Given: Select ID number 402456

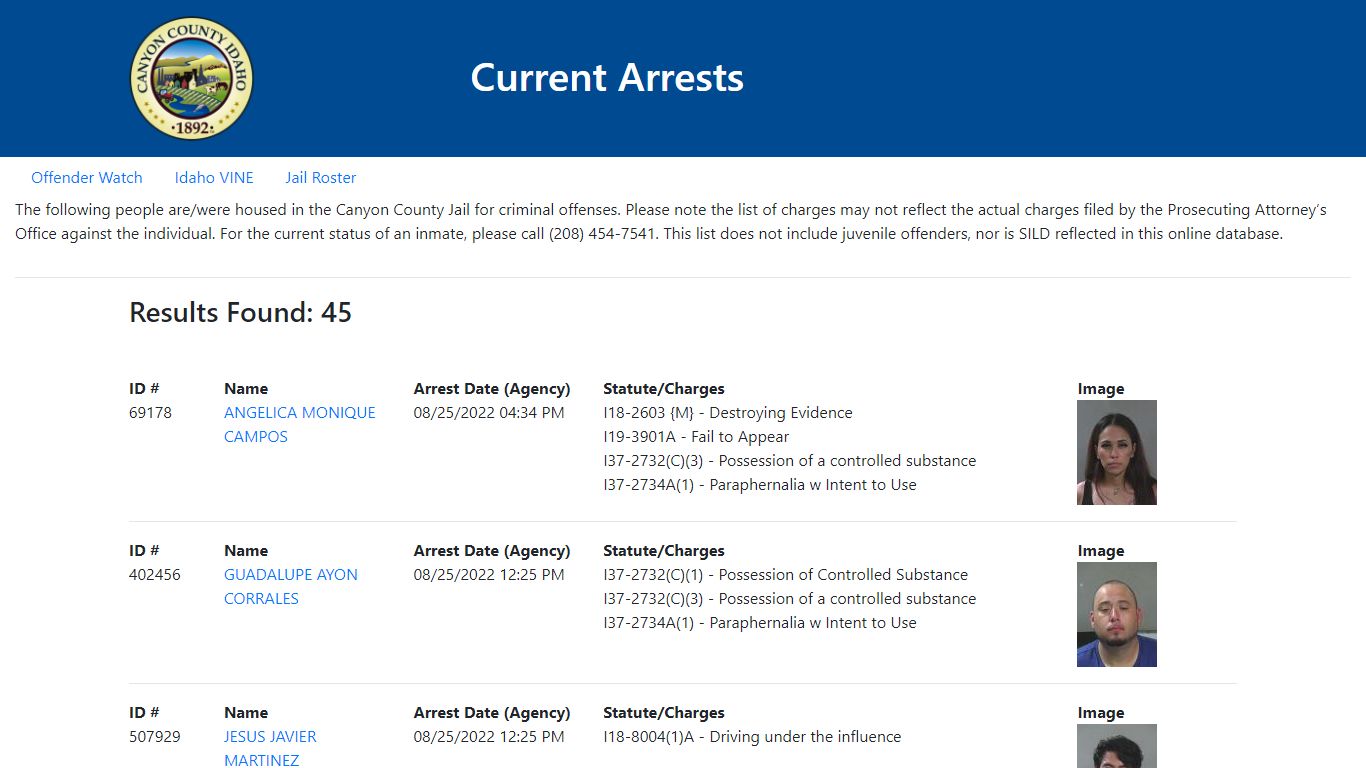Looking at the screenshot, I should click(x=155, y=575).
